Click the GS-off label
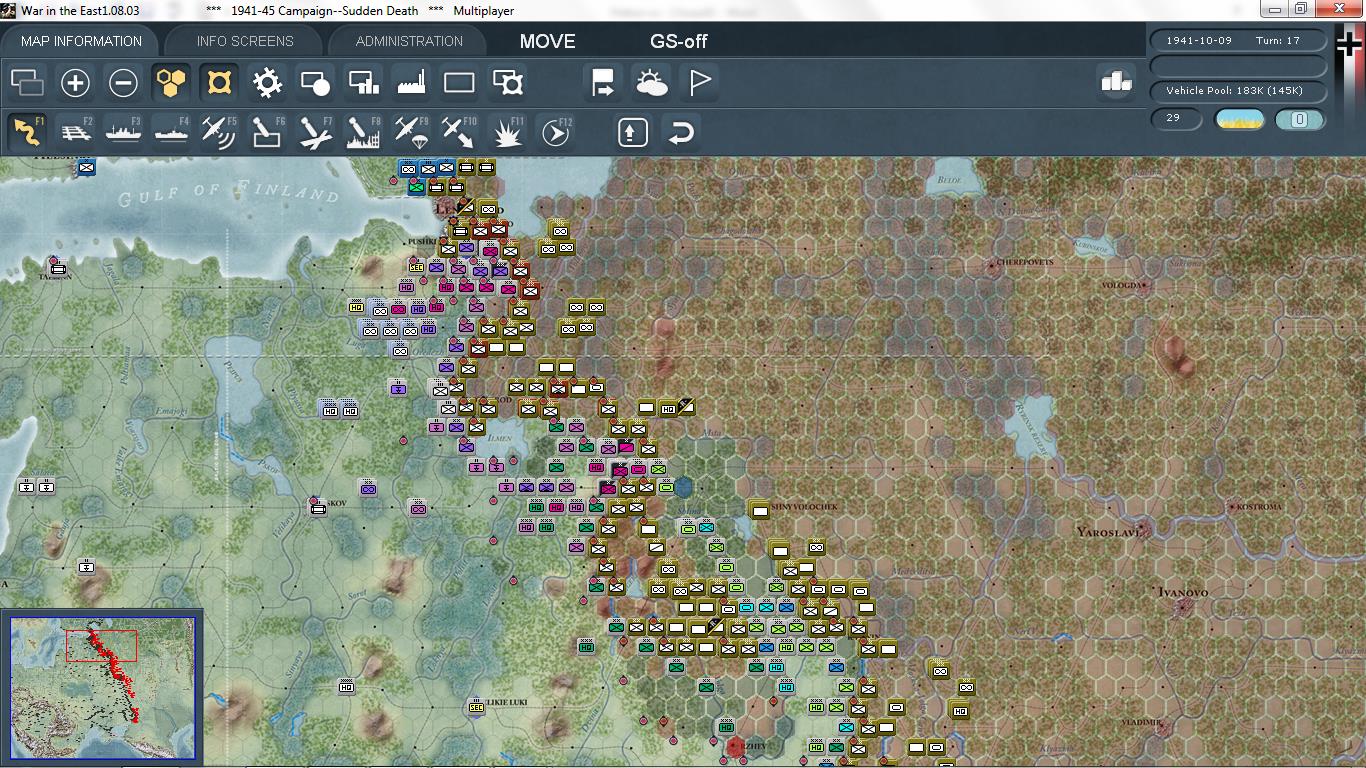Screen dimensions: 1366x768 pyautogui.click(x=679, y=42)
